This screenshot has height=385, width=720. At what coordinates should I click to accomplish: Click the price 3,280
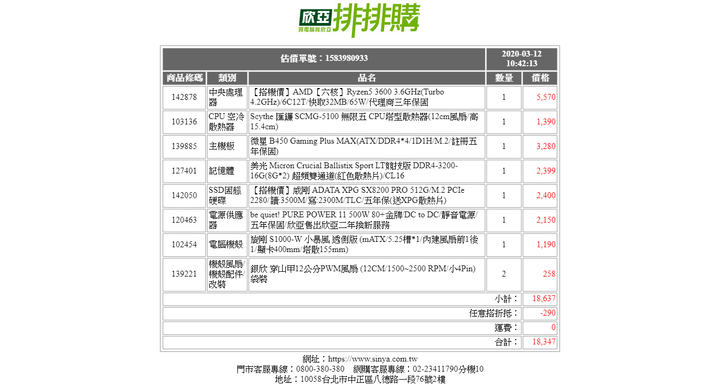point(546,146)
